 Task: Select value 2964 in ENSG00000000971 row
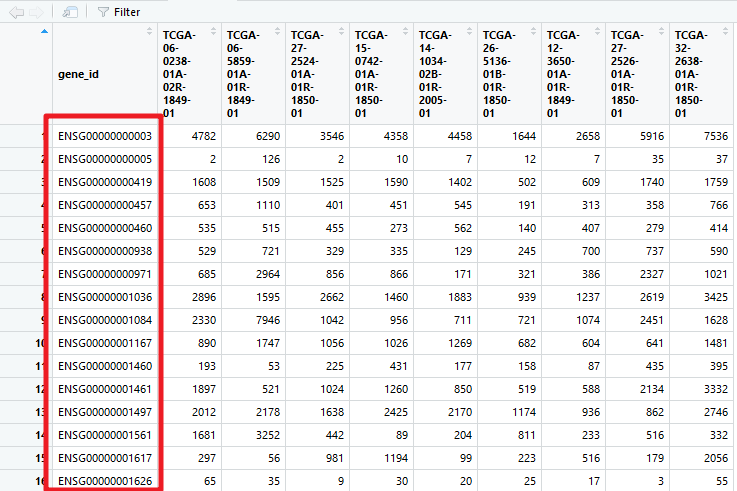pyautogui.click(x=268, y=274)
